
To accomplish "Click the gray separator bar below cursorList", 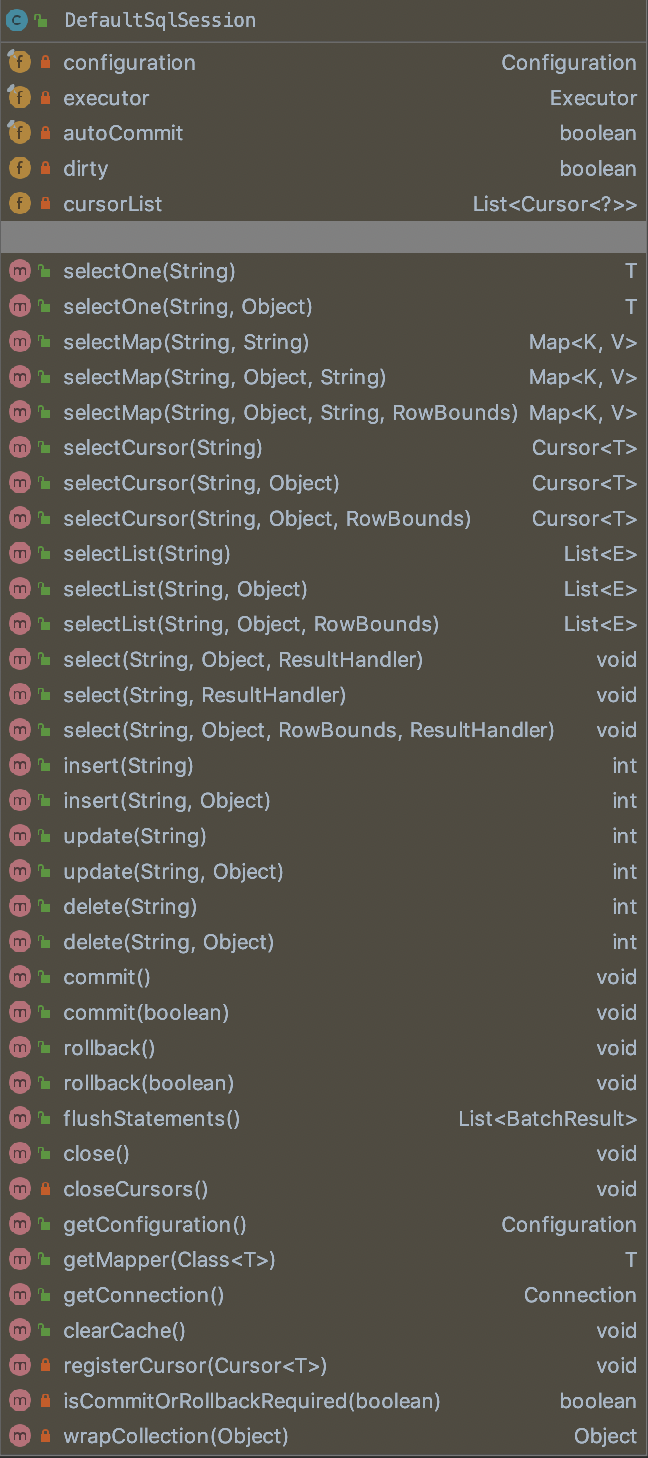I will (x=324, y=237).
